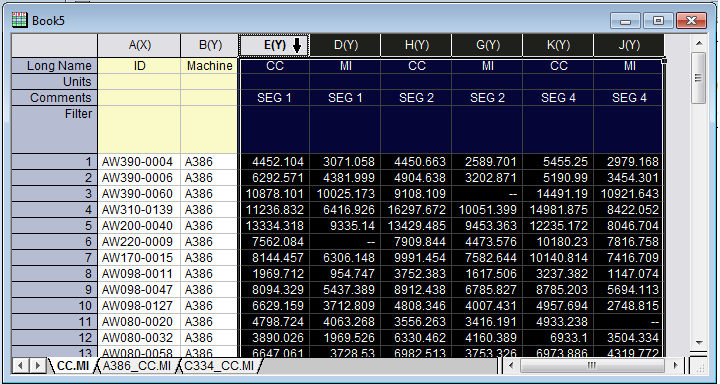
Task: Click the Machine long name cell
Action: (209, 66)
